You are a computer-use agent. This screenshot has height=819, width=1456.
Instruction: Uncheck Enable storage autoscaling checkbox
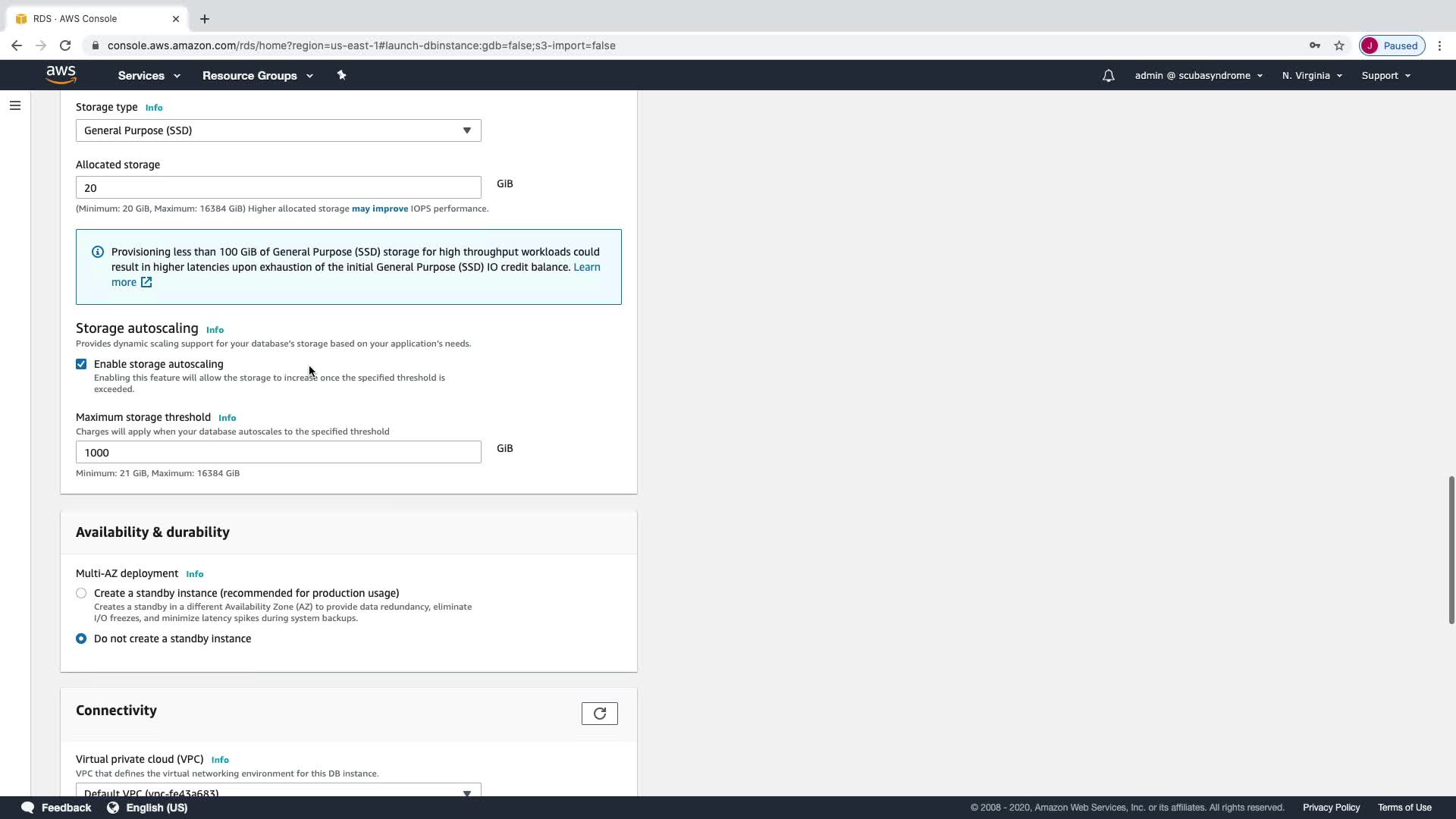point(81,364)
